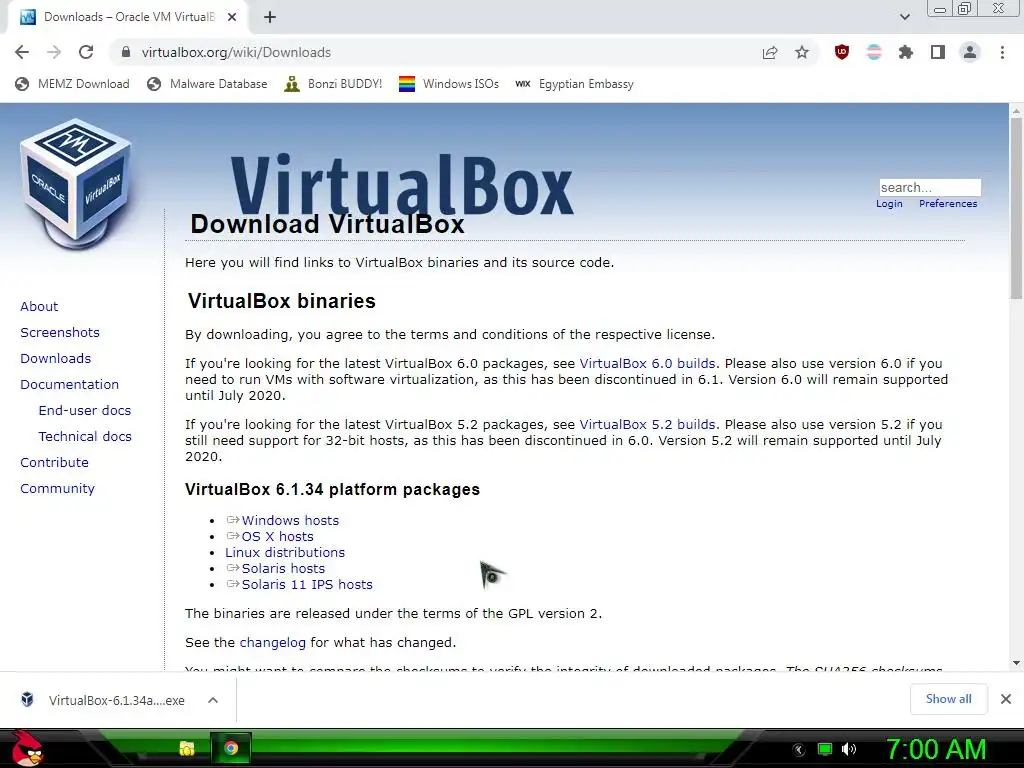Open End-user docs in sidebar
1024x768 pixels.
tap(85, 410)
